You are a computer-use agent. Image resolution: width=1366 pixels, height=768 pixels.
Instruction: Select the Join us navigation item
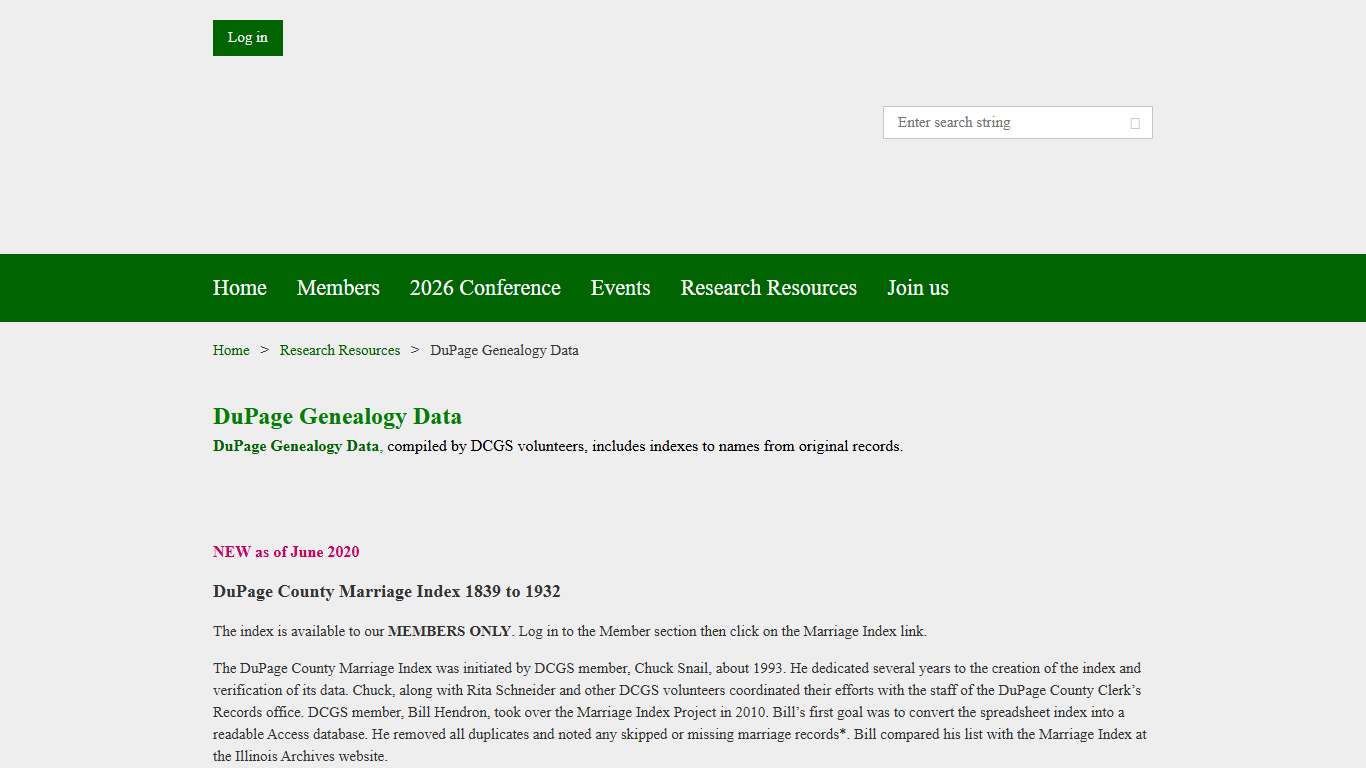tap(917, 288)
